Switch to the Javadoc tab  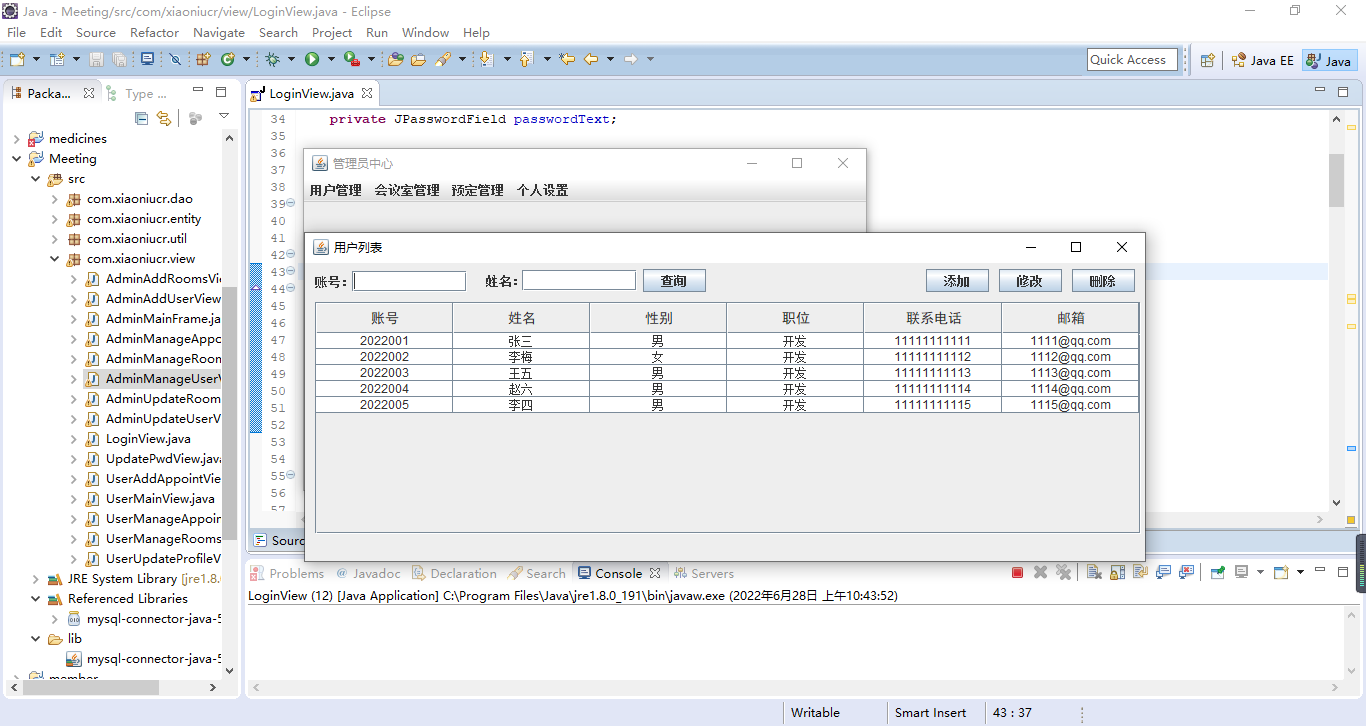pos(368,573)
